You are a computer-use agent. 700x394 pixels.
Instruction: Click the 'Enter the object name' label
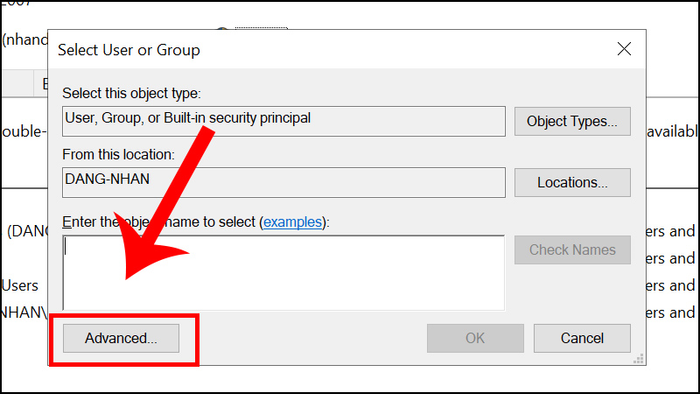point(196,222)
